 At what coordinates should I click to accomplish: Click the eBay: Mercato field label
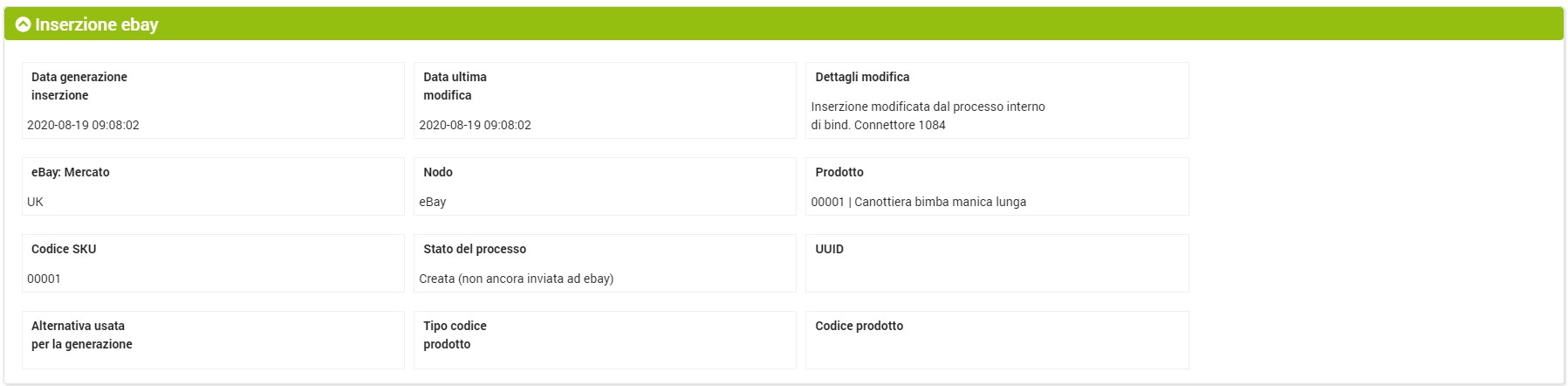point(71,172)
